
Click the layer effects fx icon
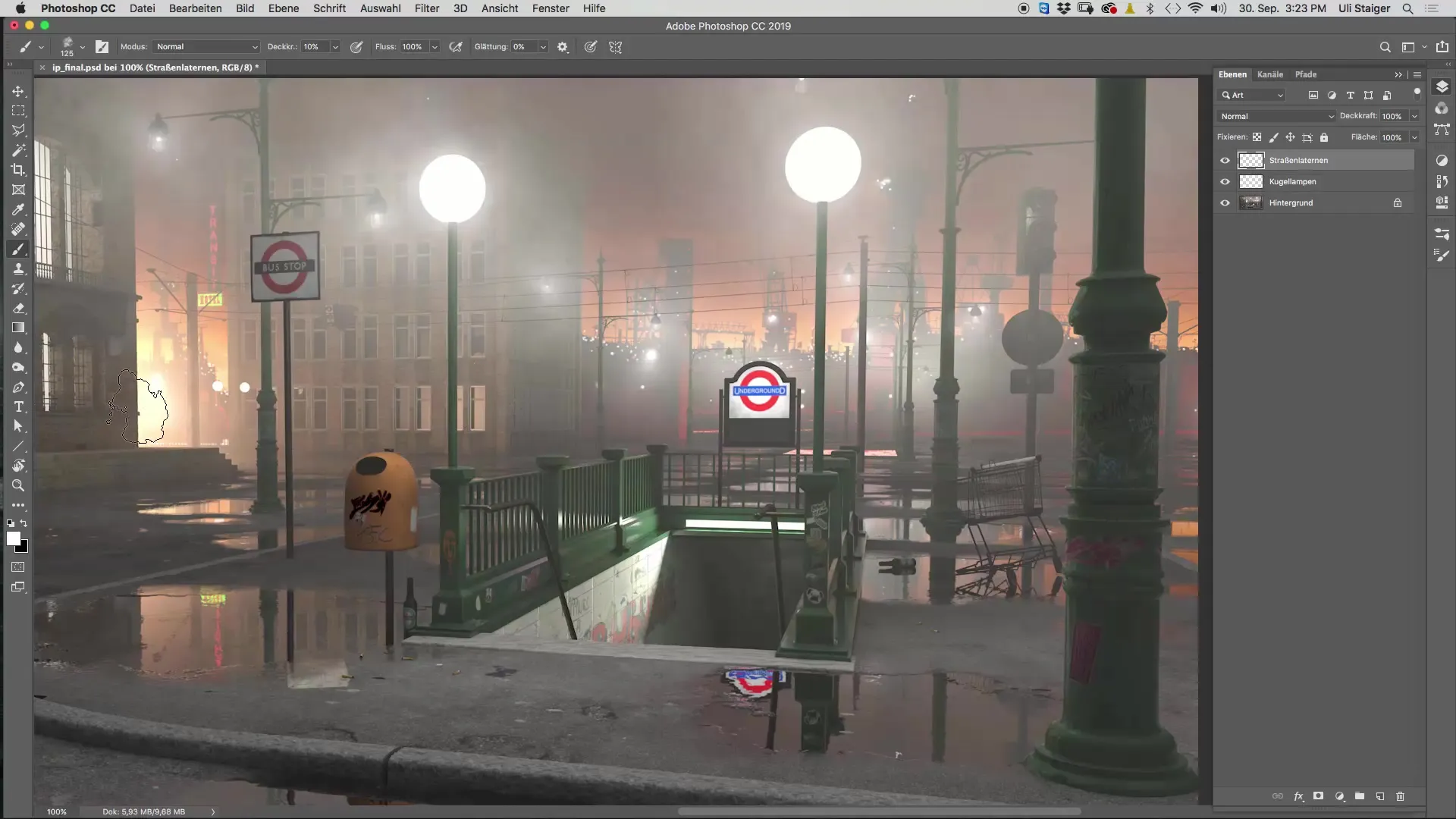[x=1298, y=796]
